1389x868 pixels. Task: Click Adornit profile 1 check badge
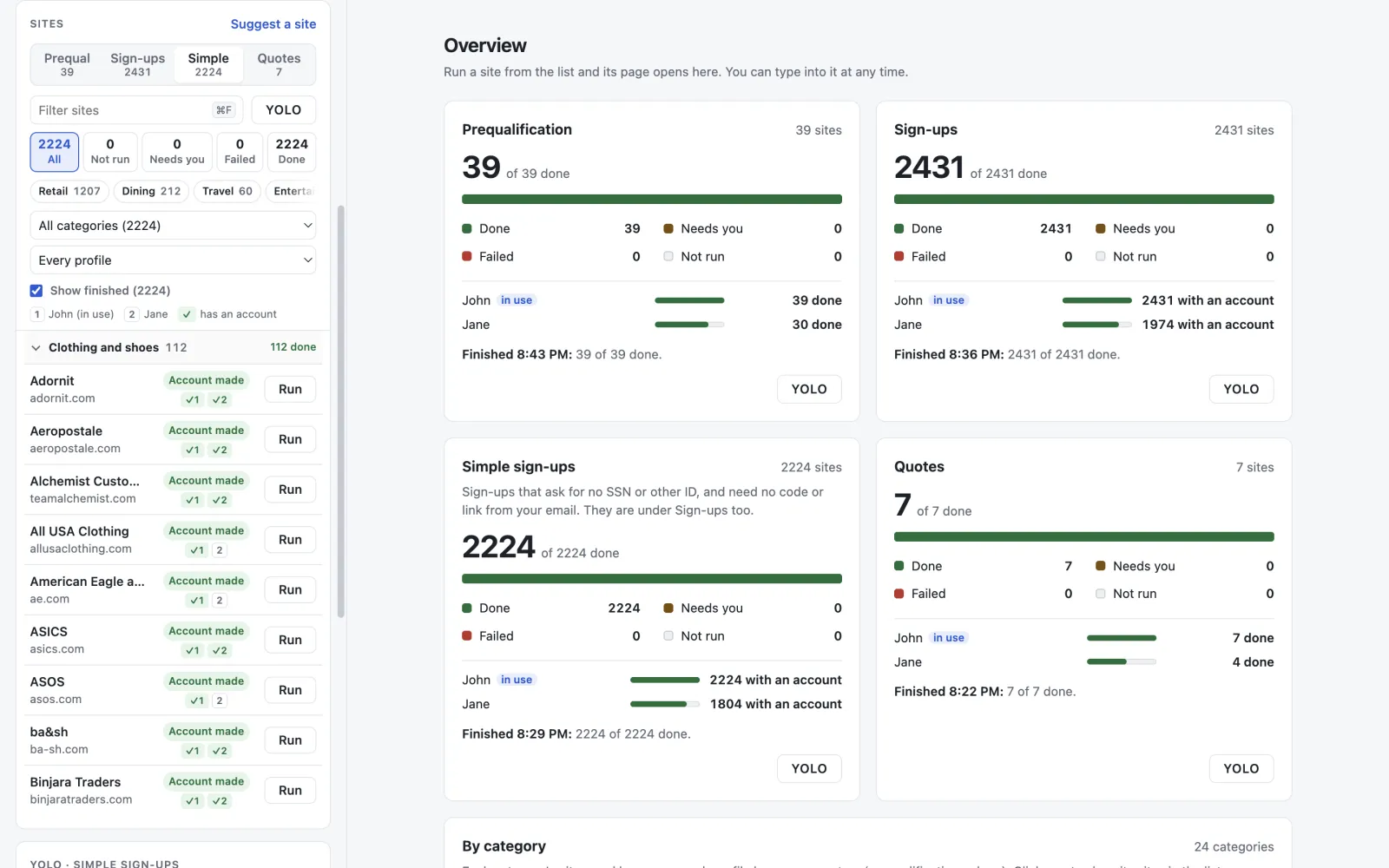(193, 400)
